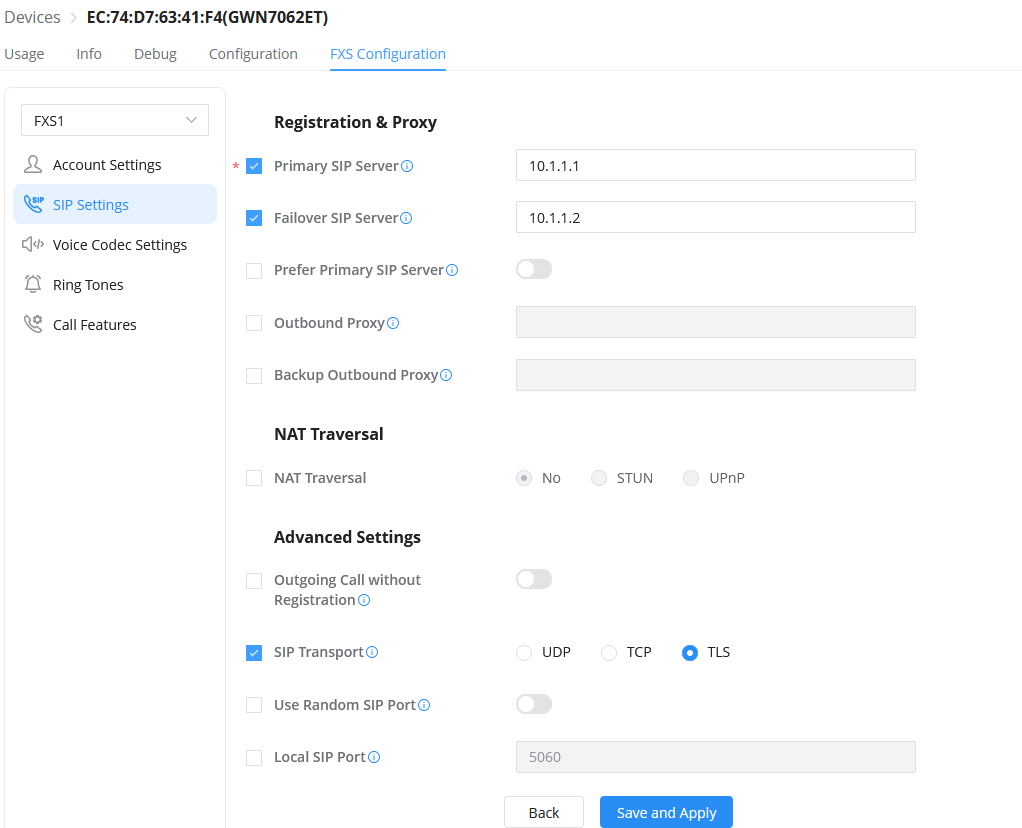
Task: Switch to the FXS Configuration tab
Action: pos(388,54)
